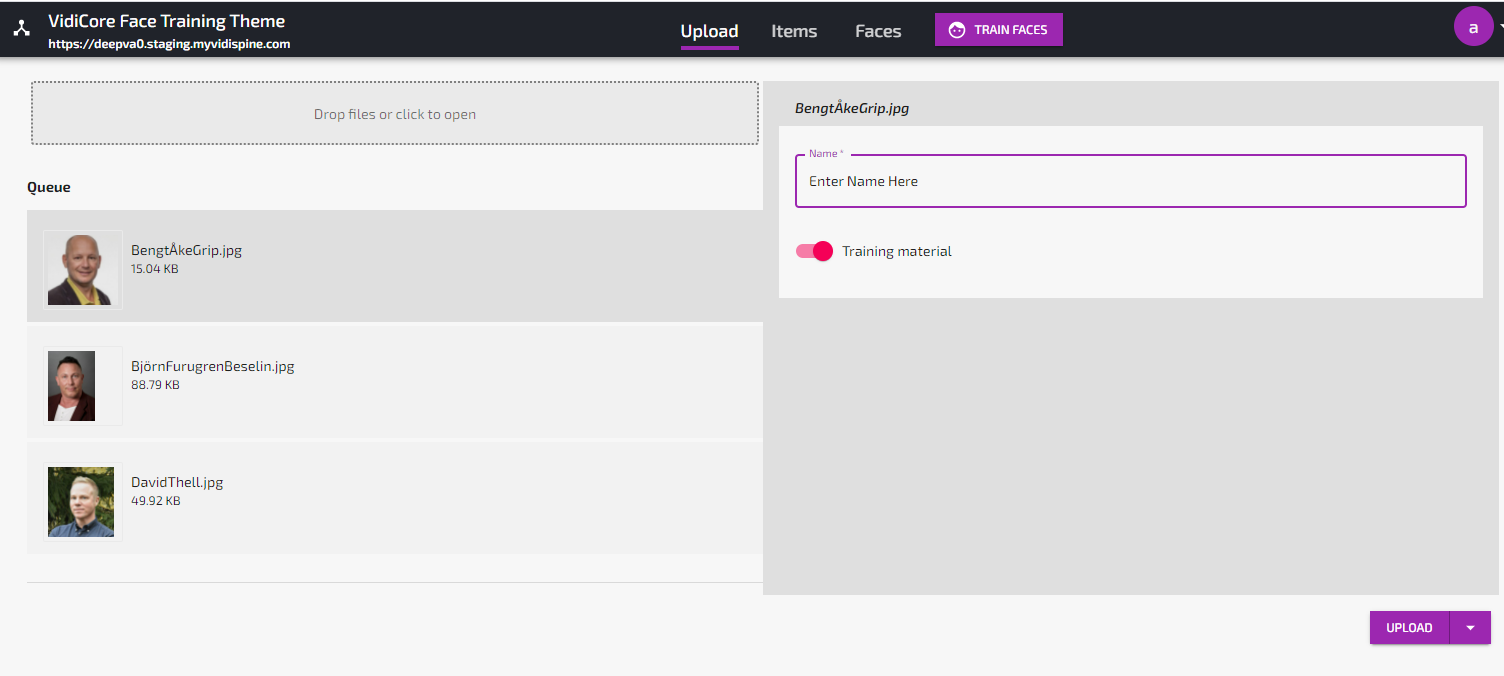Select the BengtÅkeGrip.jpg portrait thumbnail

pos(80,270)
